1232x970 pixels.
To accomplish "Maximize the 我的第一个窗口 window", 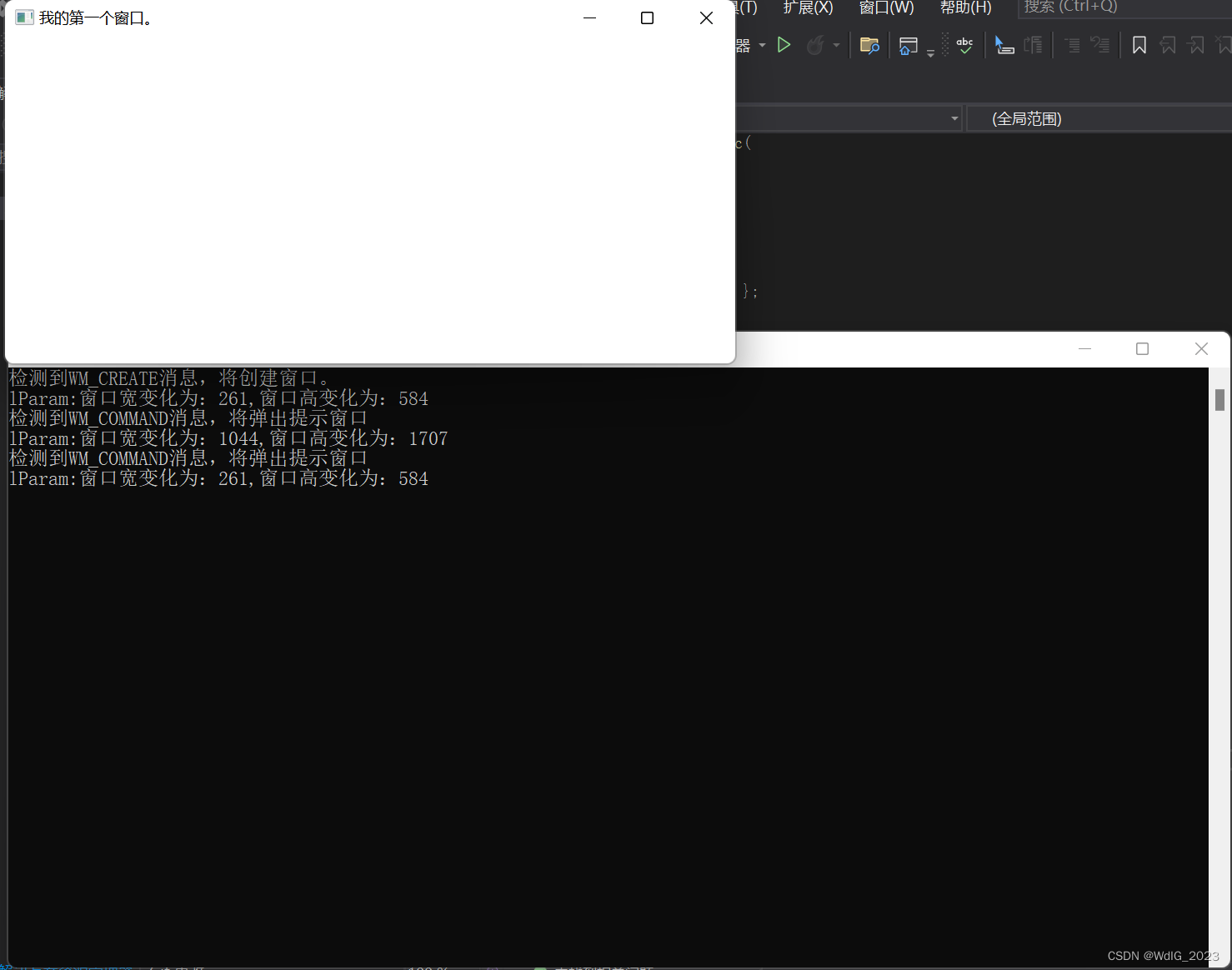I will click(647, 17).
